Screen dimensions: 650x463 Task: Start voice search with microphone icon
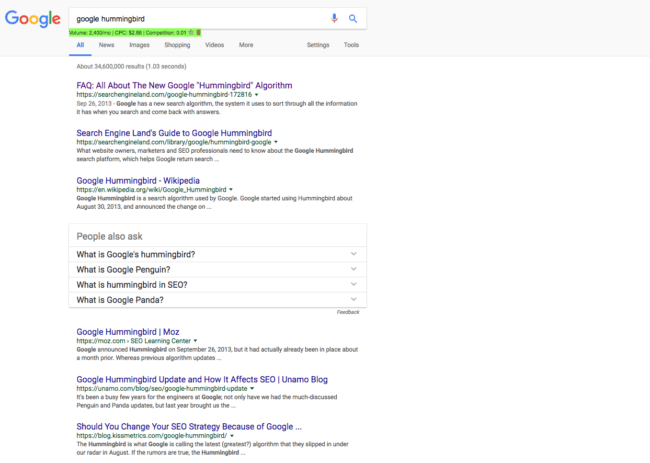pyautogui.click(x=334, y=18)
